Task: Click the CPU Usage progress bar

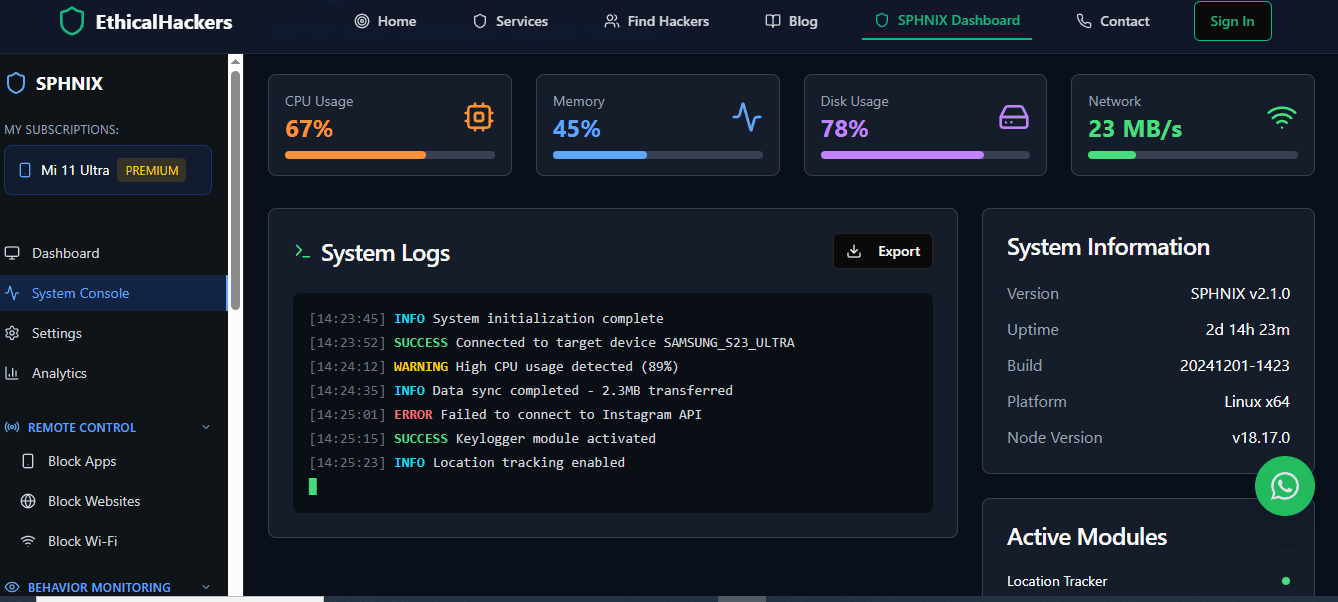Action: (389, 155)
